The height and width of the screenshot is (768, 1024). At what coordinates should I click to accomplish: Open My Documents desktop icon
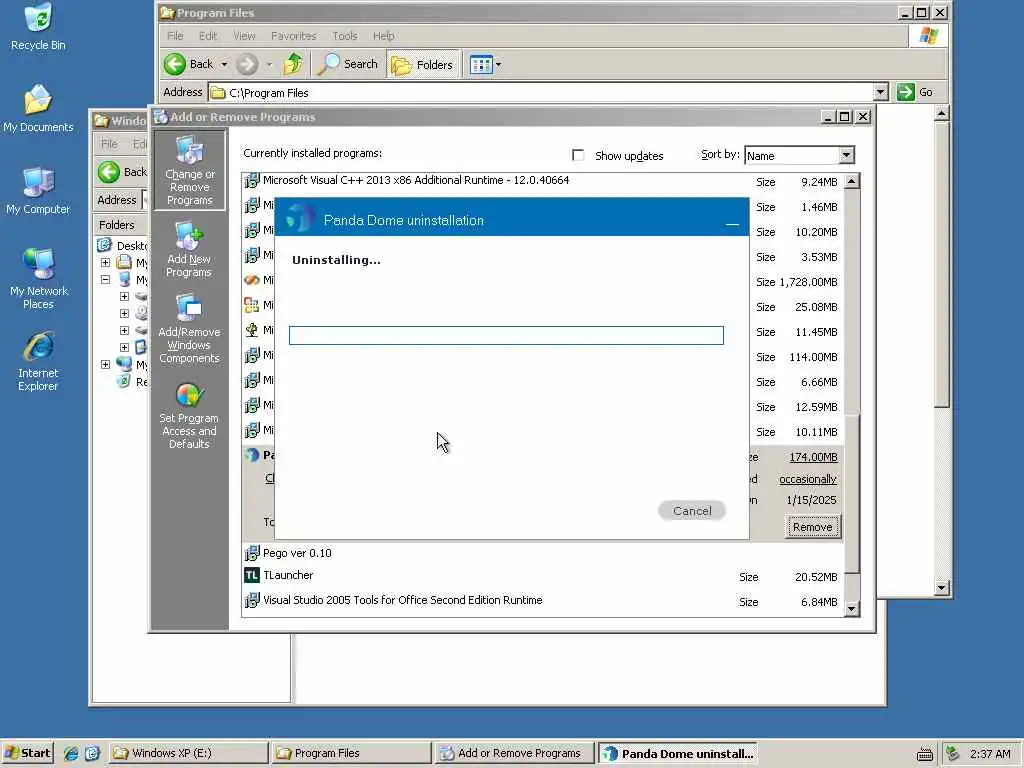point(38,108)
